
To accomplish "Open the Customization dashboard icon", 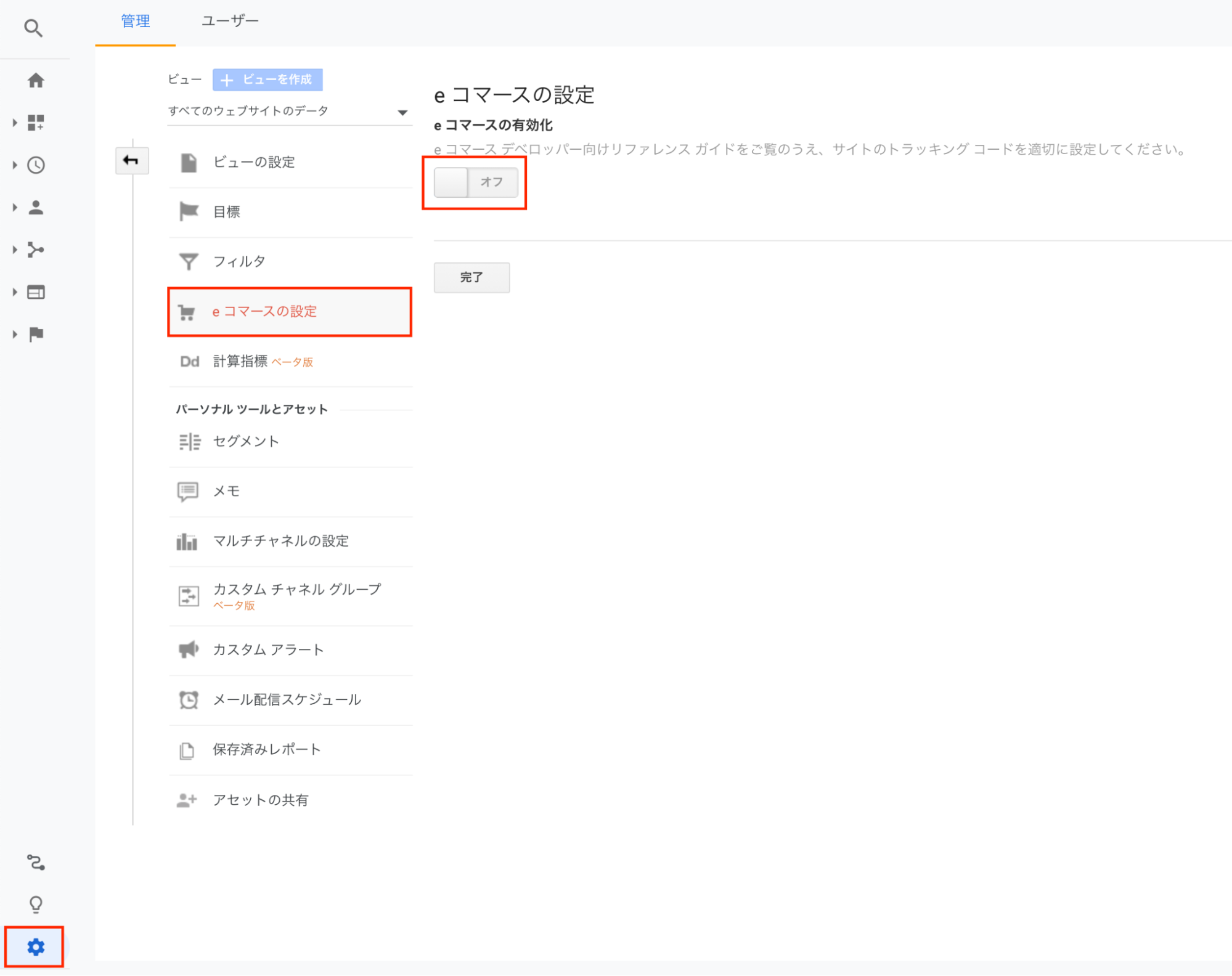I will 36,123.
